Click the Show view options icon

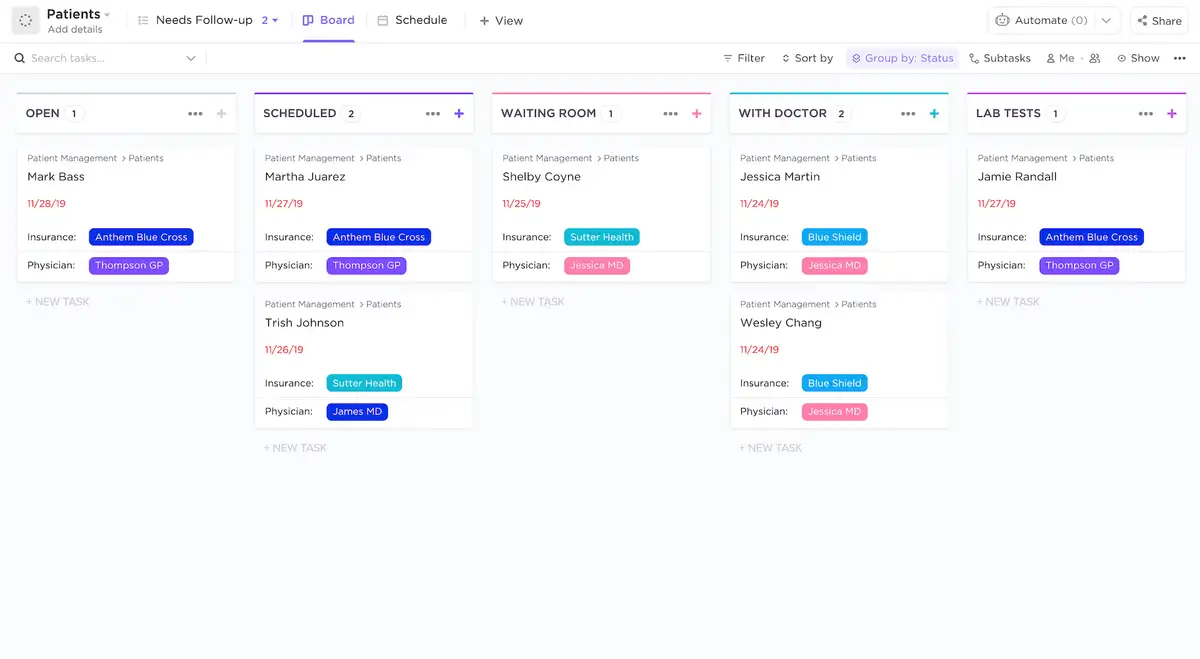[1121, 58]
